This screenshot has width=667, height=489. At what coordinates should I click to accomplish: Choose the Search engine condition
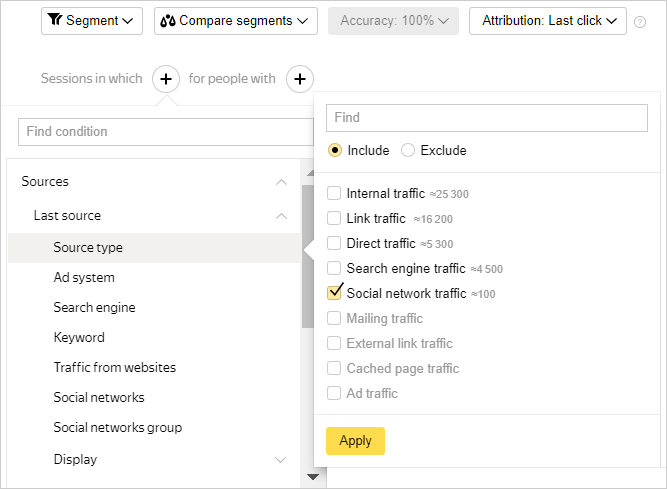tap(94, 307)
